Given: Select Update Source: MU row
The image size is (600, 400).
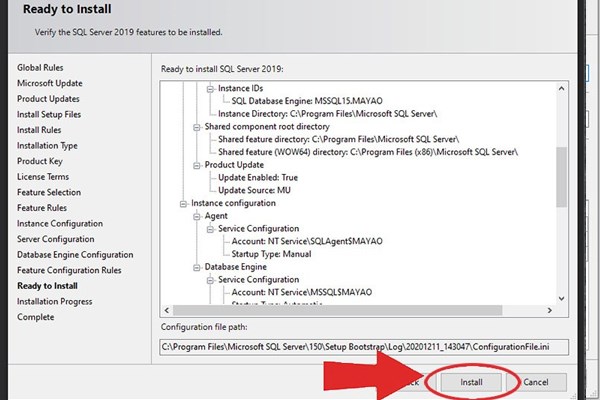Looking at the screenshot, I should [254, 191].
